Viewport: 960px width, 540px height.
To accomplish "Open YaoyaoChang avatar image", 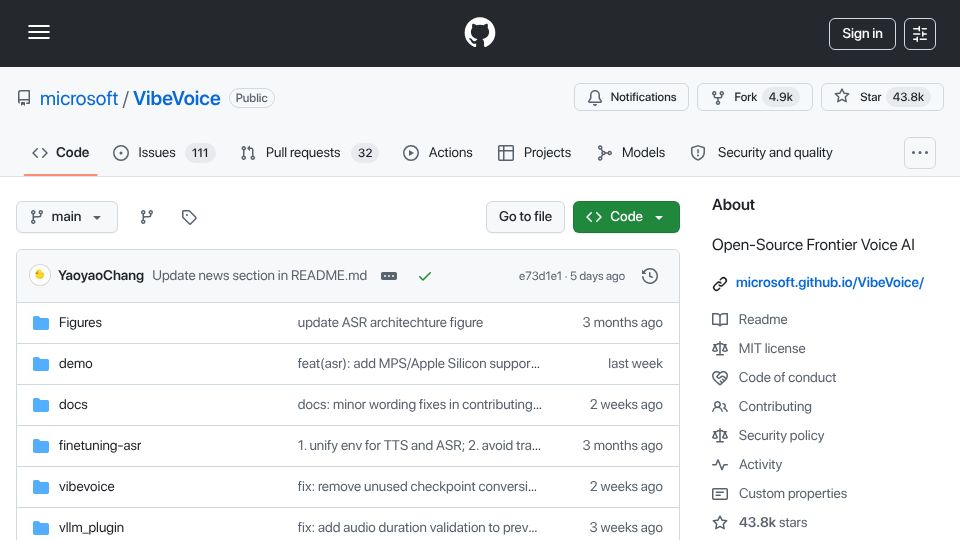I will (x=40, y=276).
